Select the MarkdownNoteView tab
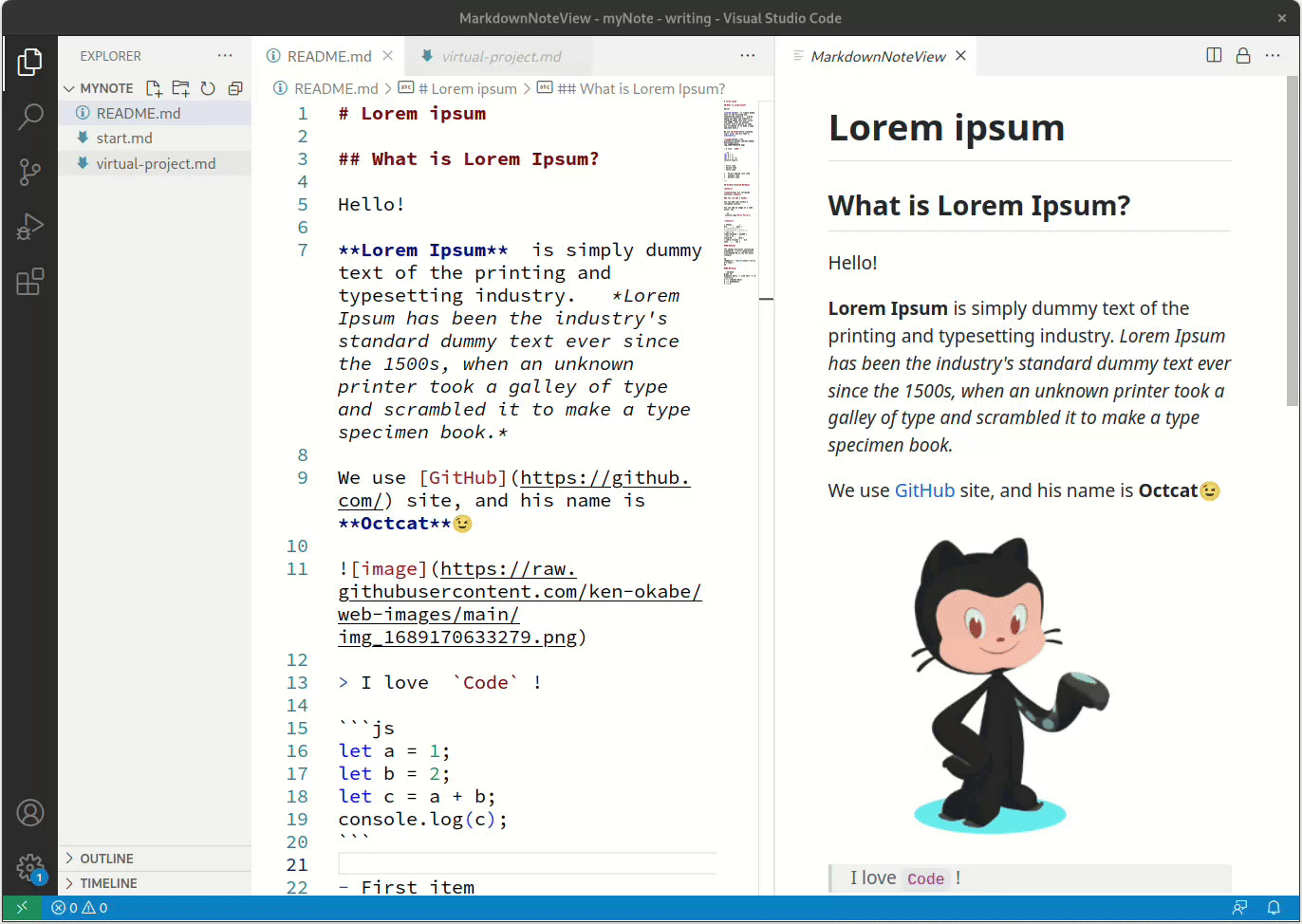1302x924 pixels. [x=878, y=57]
